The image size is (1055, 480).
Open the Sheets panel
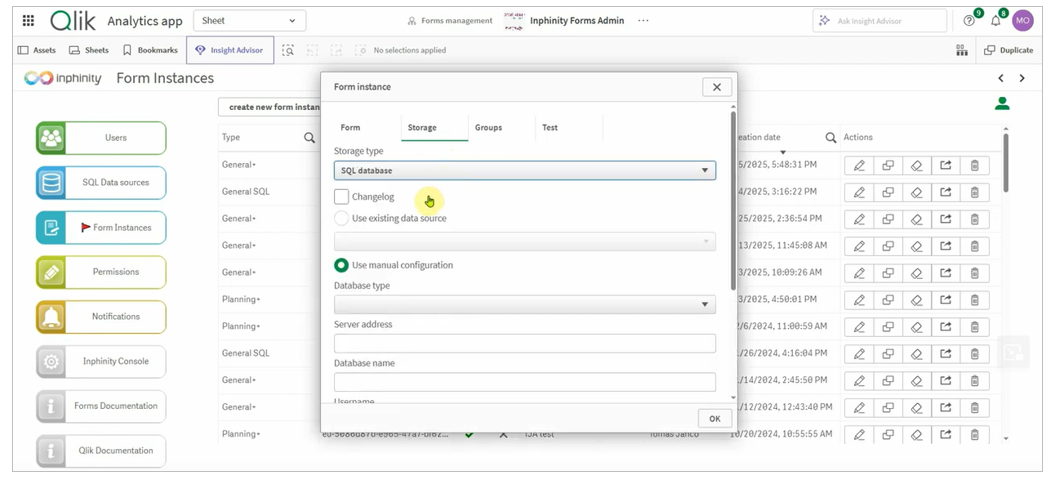89,50
